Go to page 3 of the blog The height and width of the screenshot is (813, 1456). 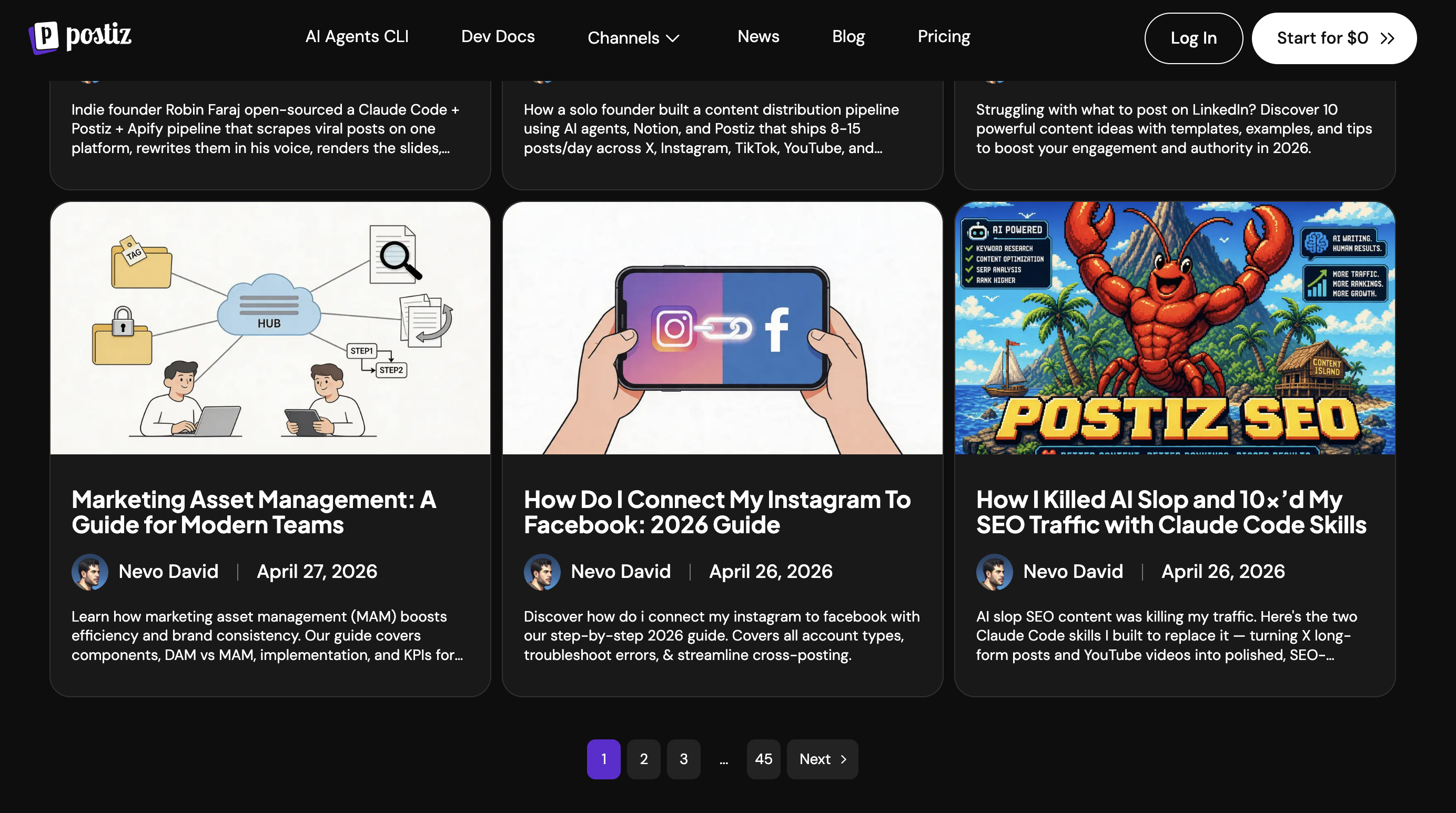(684, 759)
